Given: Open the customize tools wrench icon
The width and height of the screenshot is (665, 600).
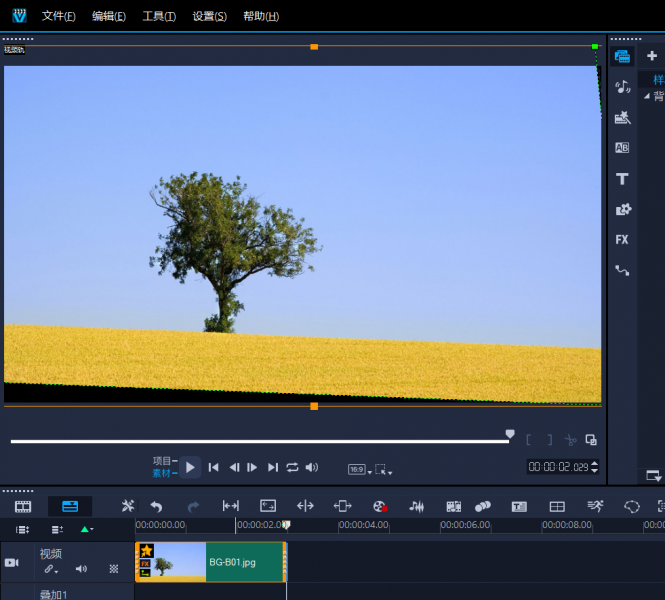Looking at the screenshot, I should (x=127, y=507).
